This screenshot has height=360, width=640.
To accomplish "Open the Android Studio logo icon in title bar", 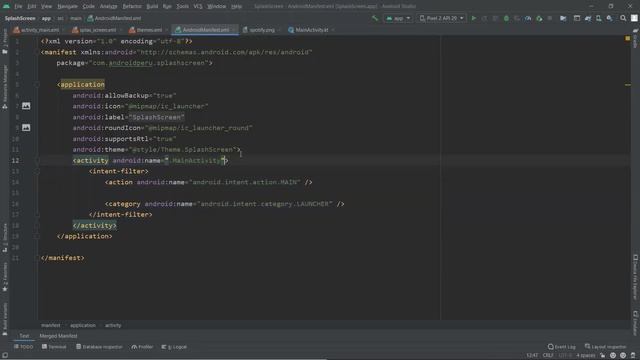I will click(6, 6).
